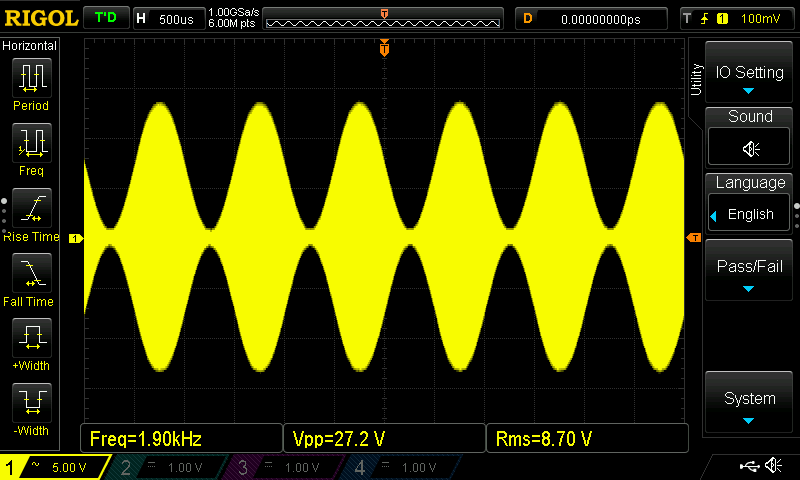Open the System menu
This screenshot has height=480, width=800.
pyautogui.click(x=749, y=402)
